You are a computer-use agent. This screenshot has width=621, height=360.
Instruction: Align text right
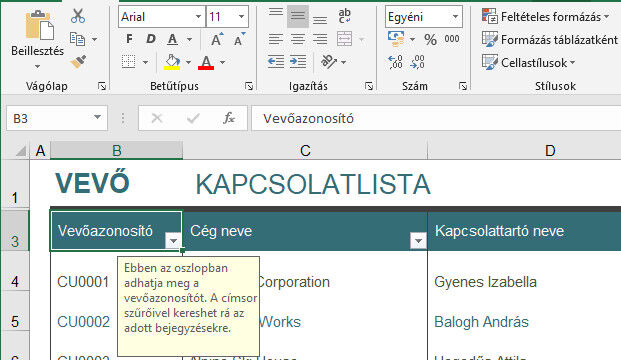point(320,39)
